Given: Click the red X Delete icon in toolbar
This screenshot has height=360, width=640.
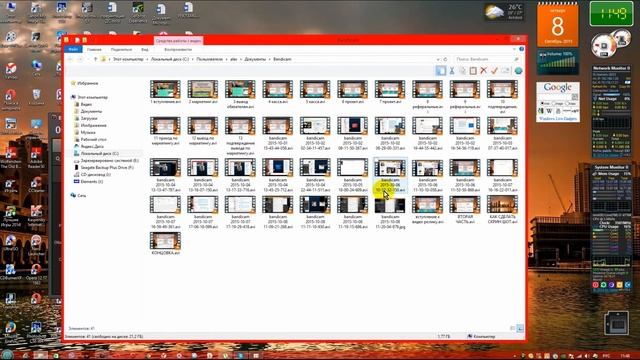Looking at the screenshot, I should [x=484, y=71].
